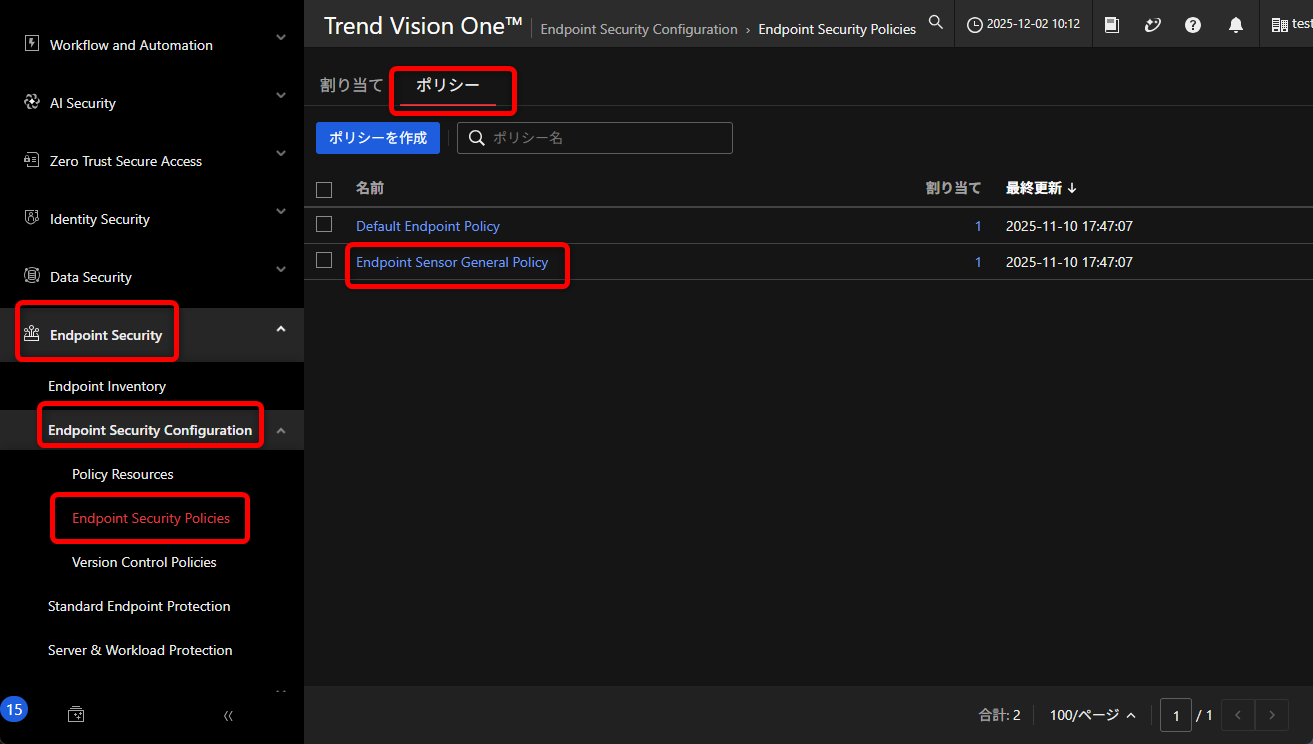The image size is (1313, 744).
Task: Switch to the 割り当て tab
Action: tap(351, 85)
